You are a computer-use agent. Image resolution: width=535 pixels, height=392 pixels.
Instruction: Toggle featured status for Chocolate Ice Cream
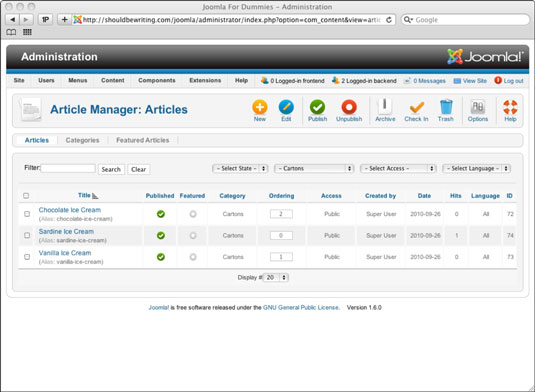click(x=193, y=214)
